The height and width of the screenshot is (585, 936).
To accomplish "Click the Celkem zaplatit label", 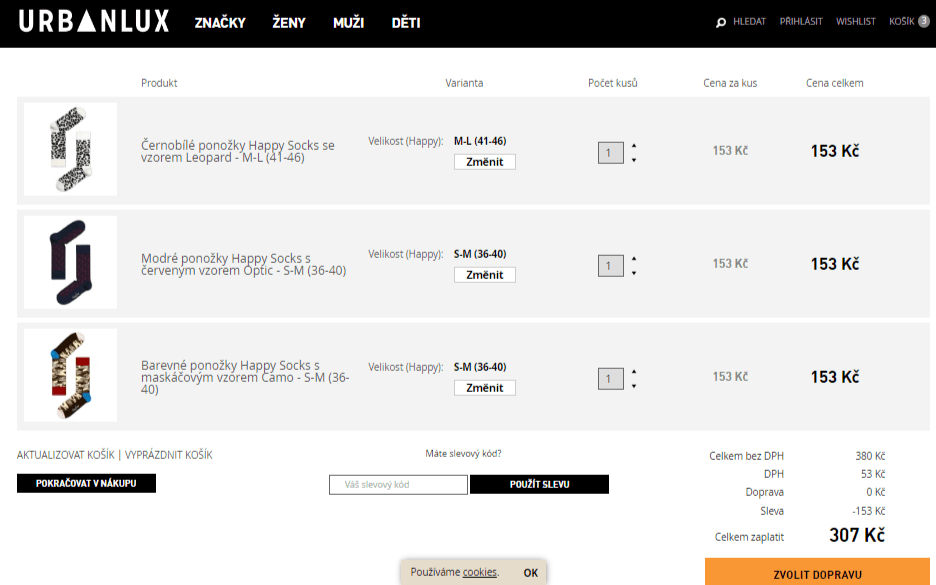I will coord(749,537).
